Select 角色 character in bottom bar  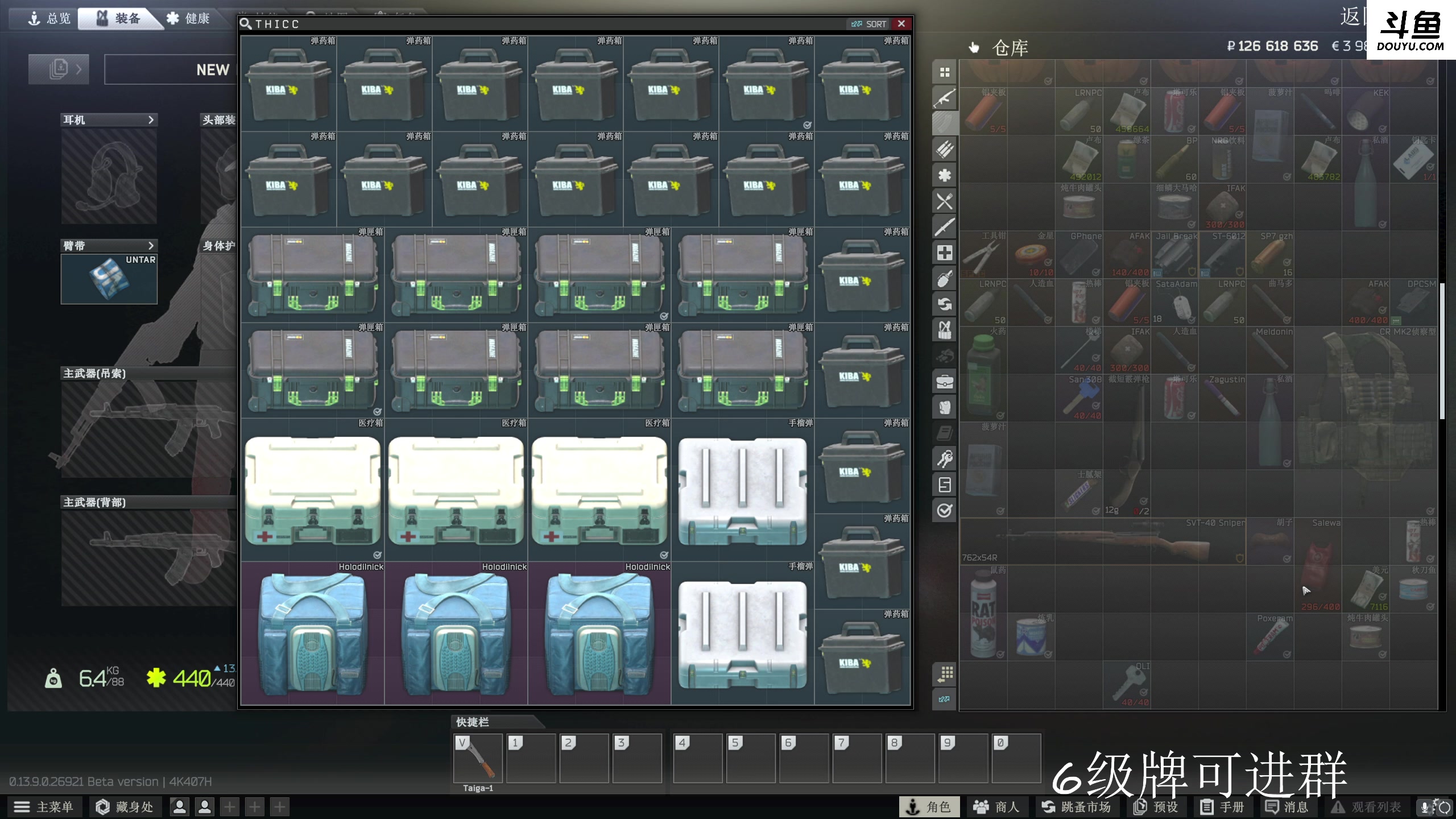click(929, 807)
